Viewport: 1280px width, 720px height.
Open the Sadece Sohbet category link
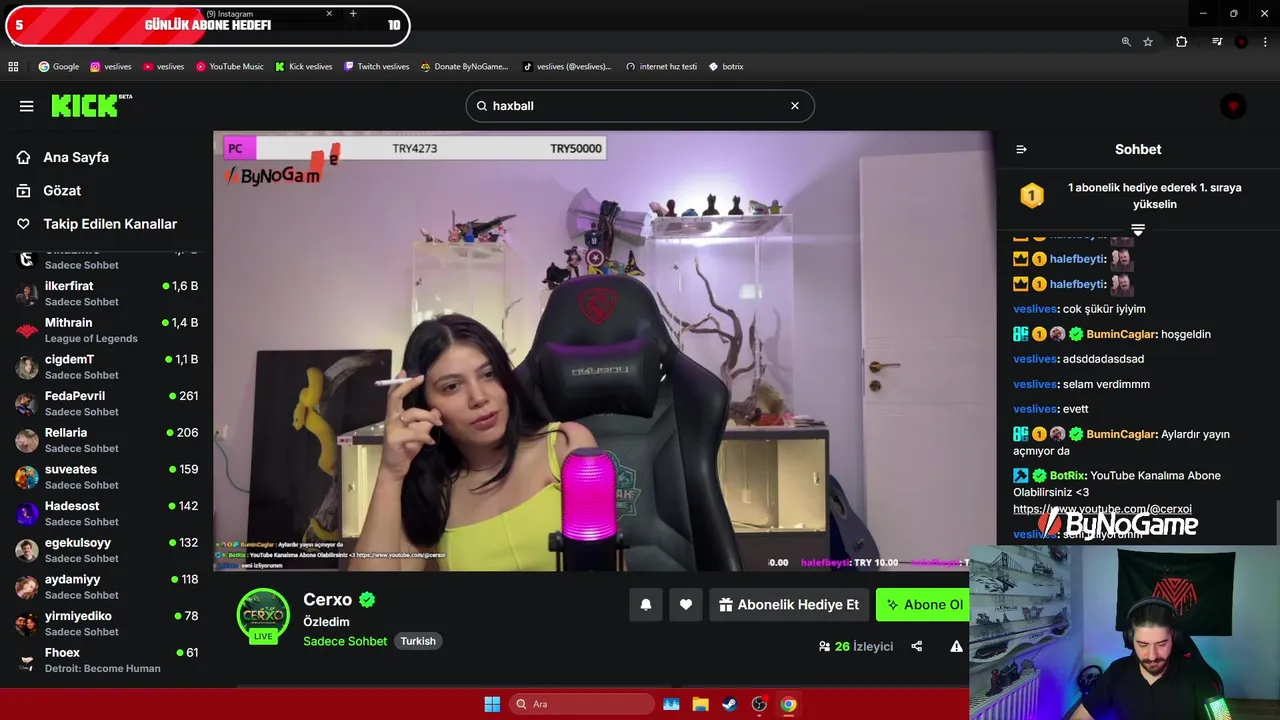pyautogui.click(x=345, y=641)
